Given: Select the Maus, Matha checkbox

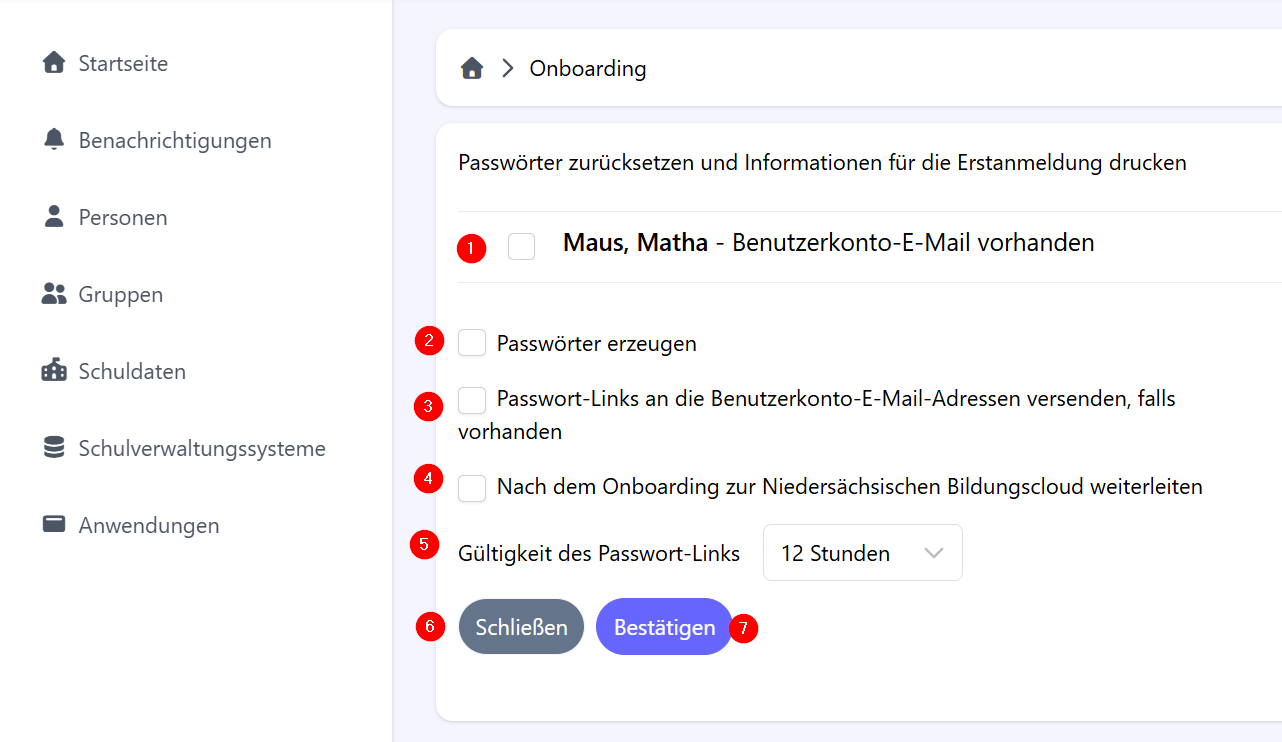Looking at the screenshot, I should (521, 246).
